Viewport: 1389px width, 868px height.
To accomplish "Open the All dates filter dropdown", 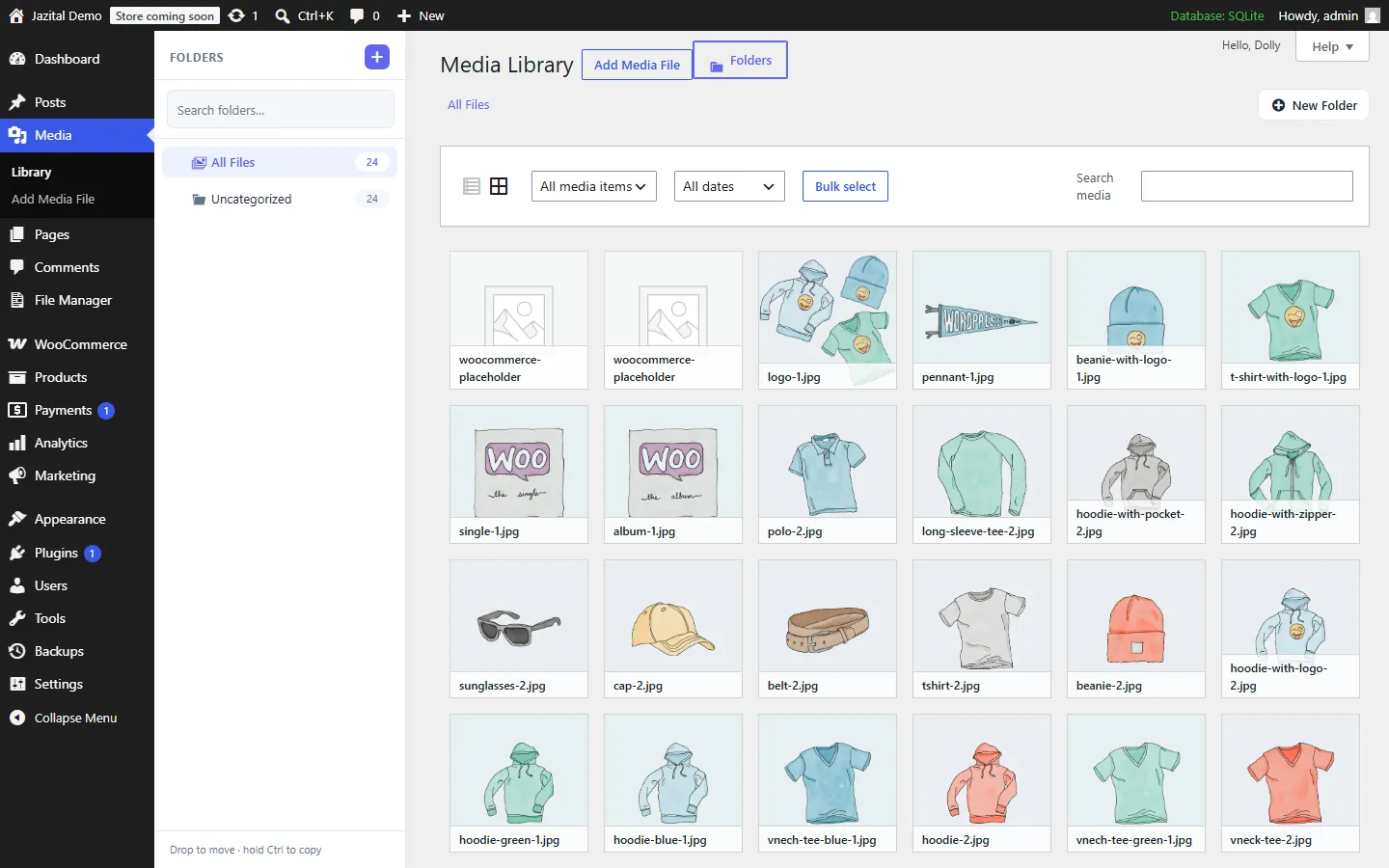I will click(x=729, y=186).
